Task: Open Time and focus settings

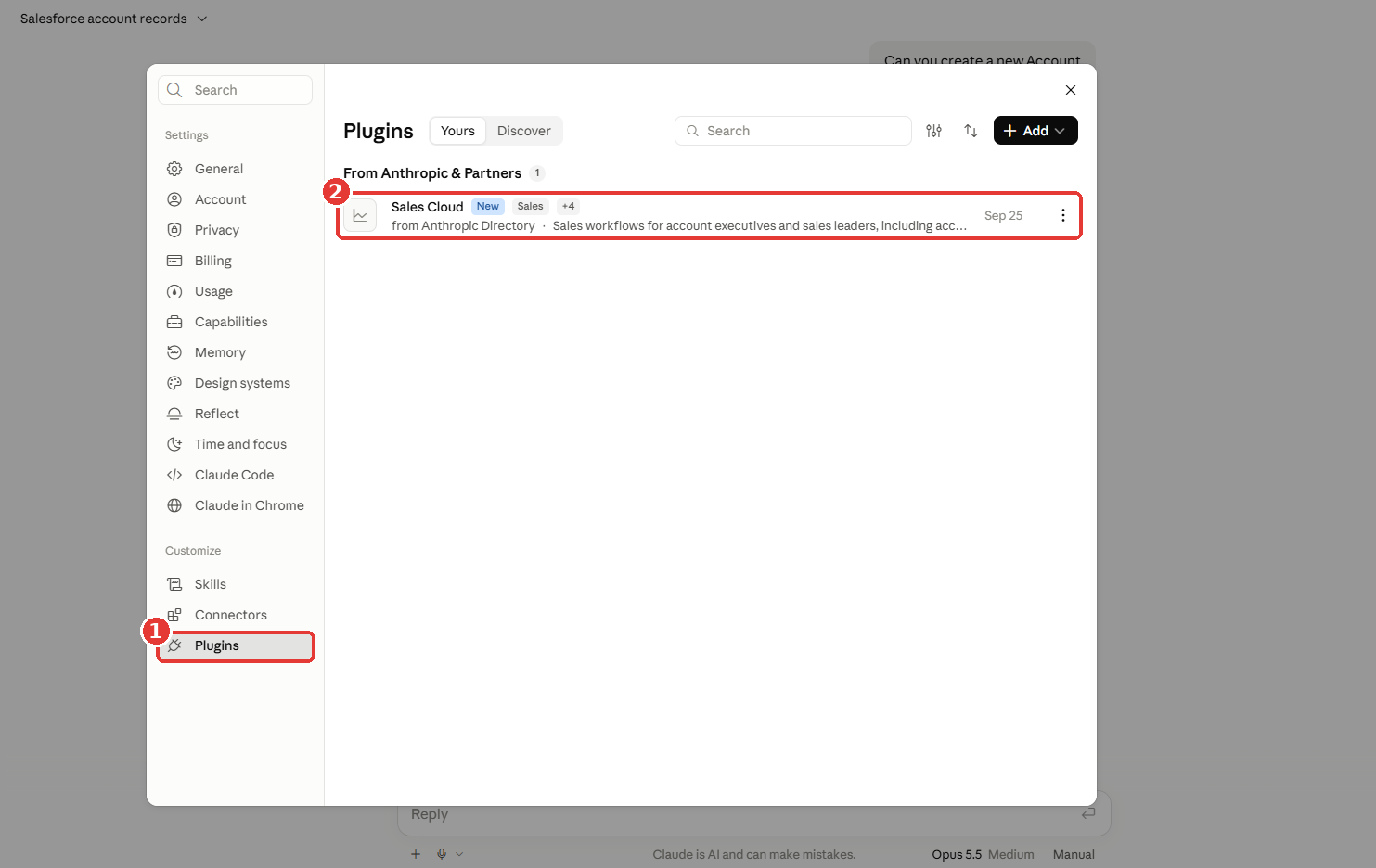Action: [235, 444]
